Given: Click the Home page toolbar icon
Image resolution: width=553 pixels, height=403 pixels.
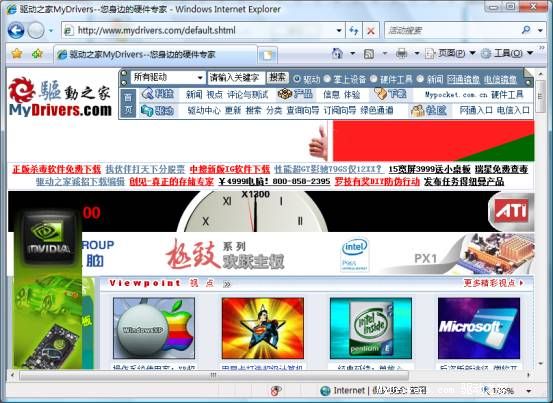Looking at the screenshot, I should 338,53.
